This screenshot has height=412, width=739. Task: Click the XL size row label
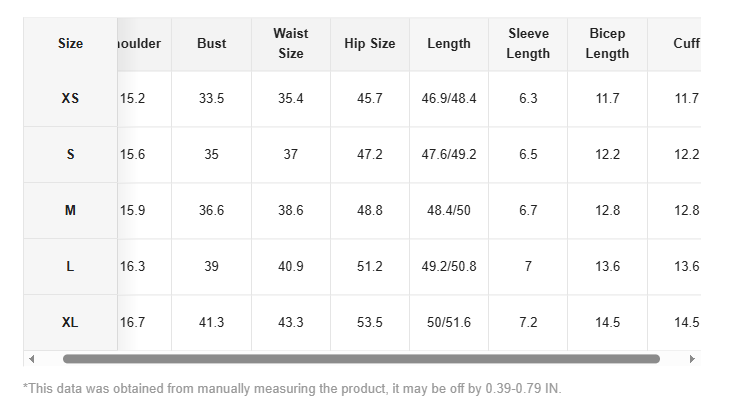coord(70,323)
